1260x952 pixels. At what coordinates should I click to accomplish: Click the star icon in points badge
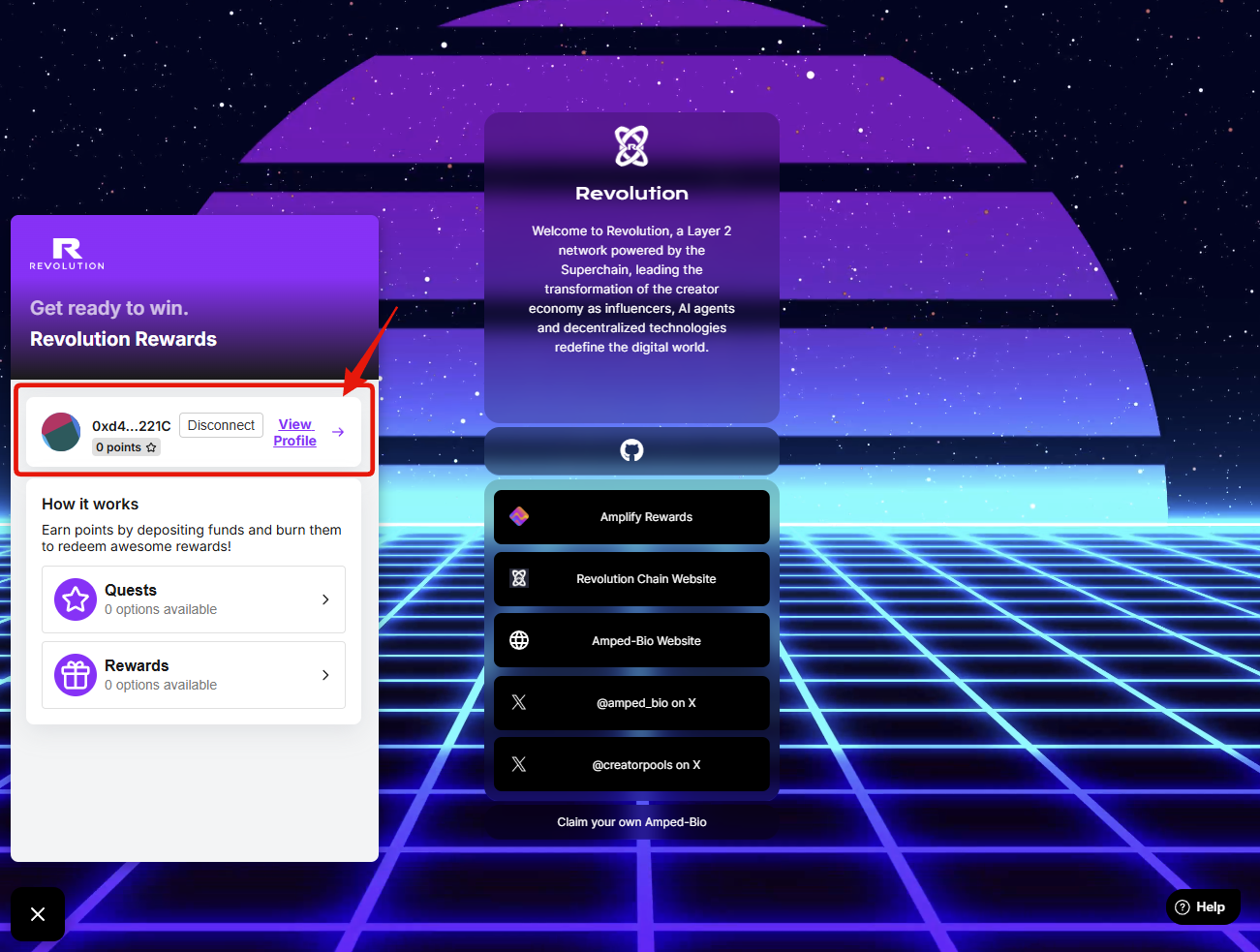pos(151,447)
